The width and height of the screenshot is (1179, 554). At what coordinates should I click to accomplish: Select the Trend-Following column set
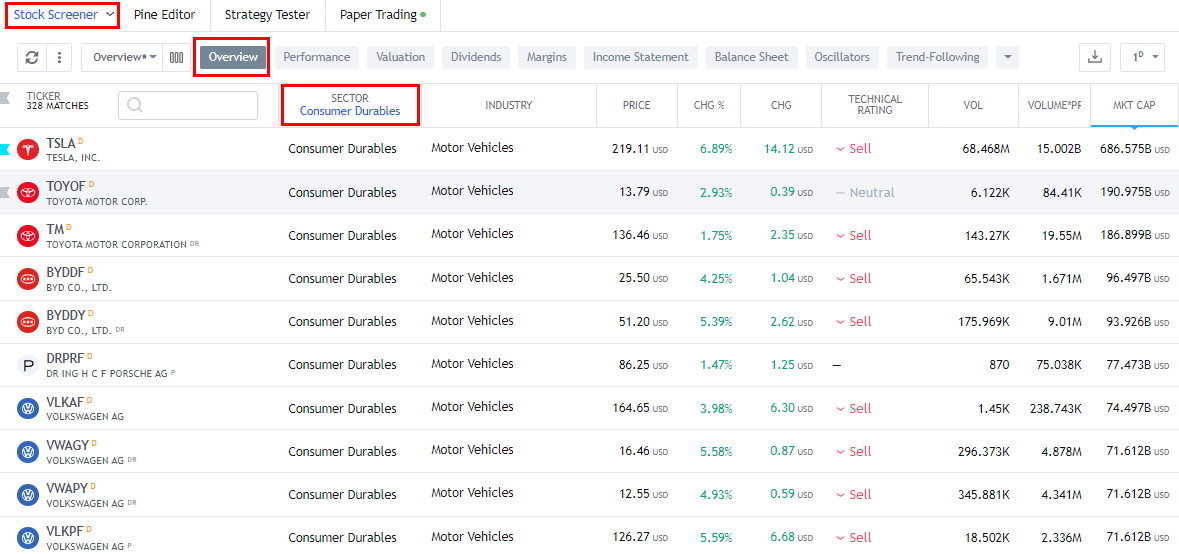point(938,57)
